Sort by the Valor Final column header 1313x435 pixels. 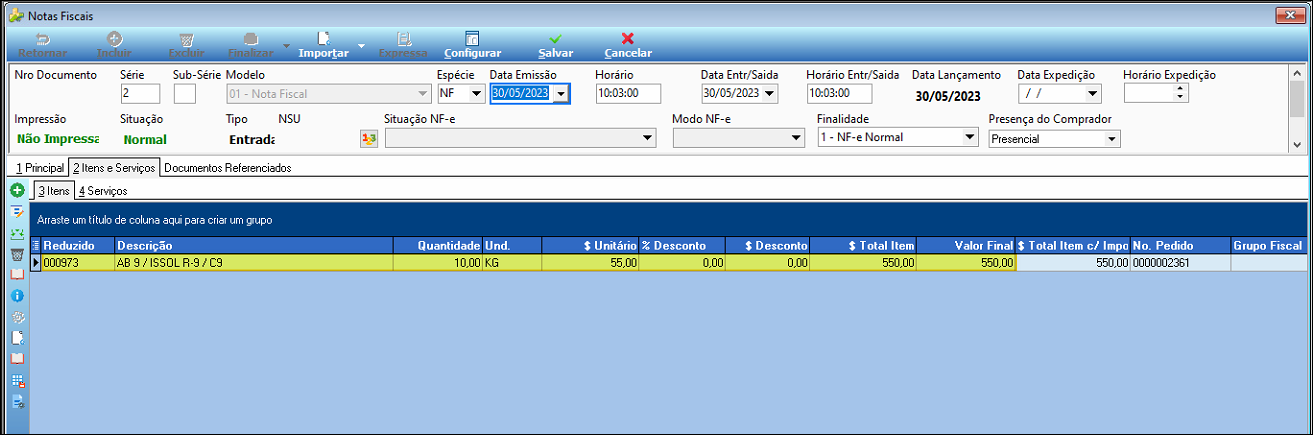(x=966, y=245)
